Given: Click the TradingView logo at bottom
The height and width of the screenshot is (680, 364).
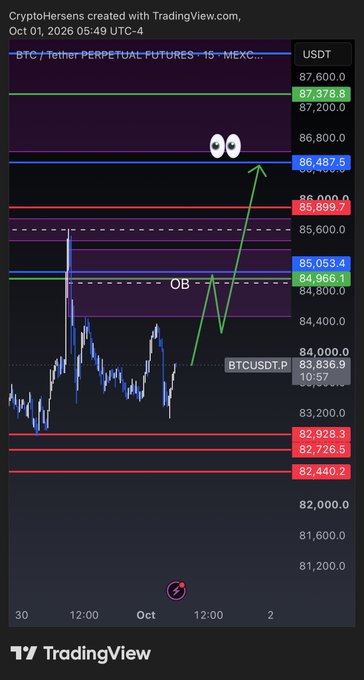Looking at the screenshot, I should (81, 653).
